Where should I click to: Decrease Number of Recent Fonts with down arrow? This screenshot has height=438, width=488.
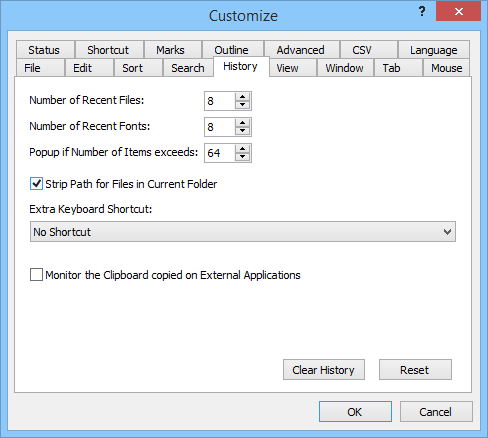(242, 131)
